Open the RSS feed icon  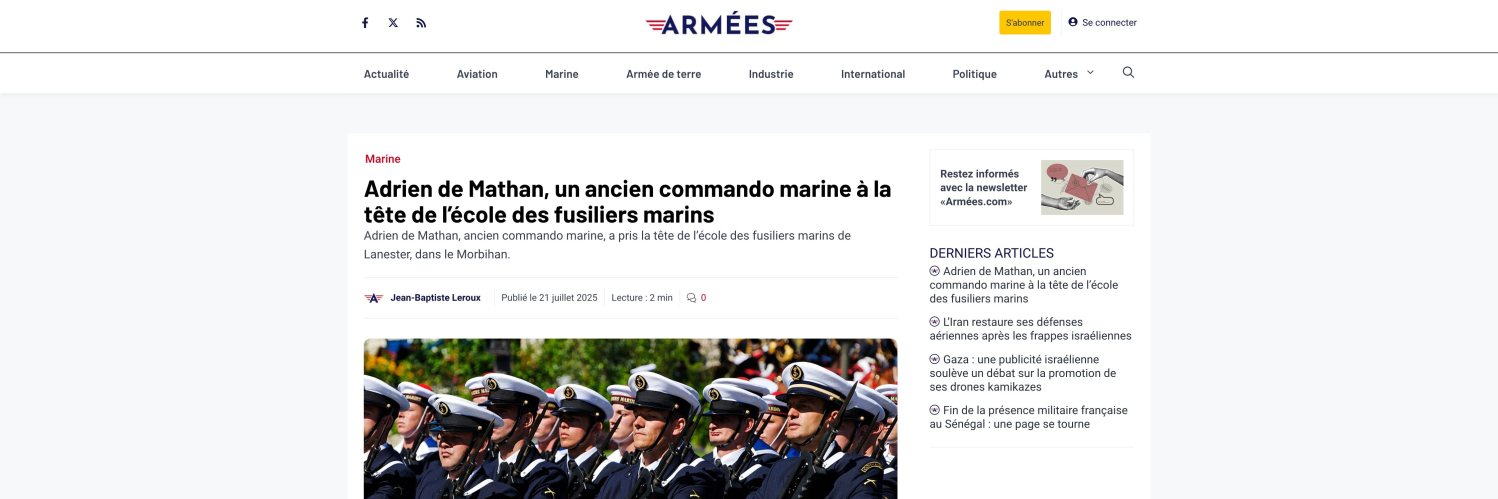click(421, 23)
